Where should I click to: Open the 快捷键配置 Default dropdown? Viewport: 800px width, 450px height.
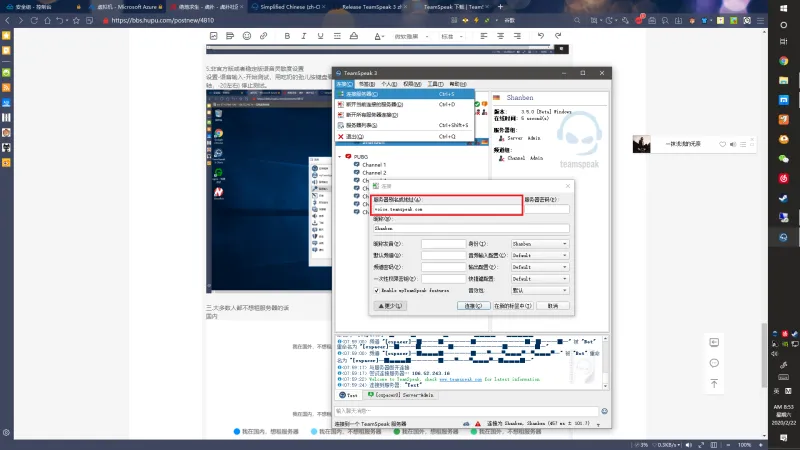(x=540, y=279)
